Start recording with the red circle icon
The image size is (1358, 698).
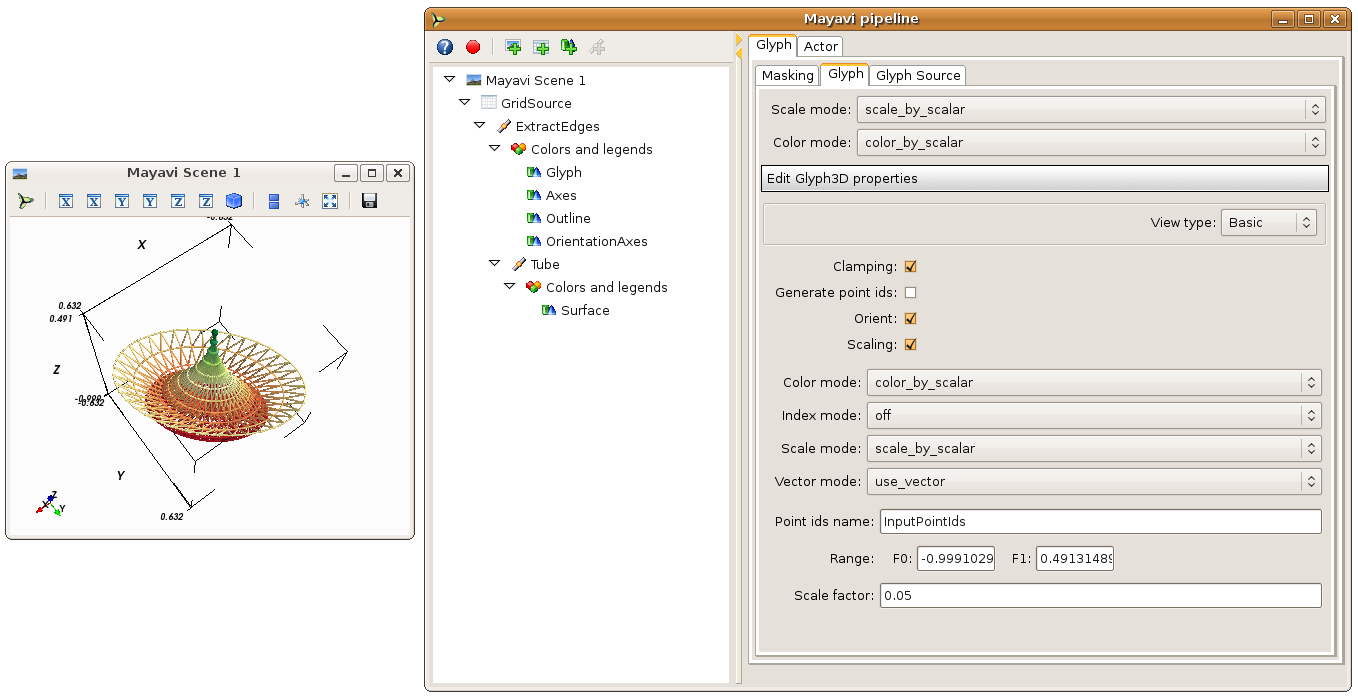tap(473, 47)
